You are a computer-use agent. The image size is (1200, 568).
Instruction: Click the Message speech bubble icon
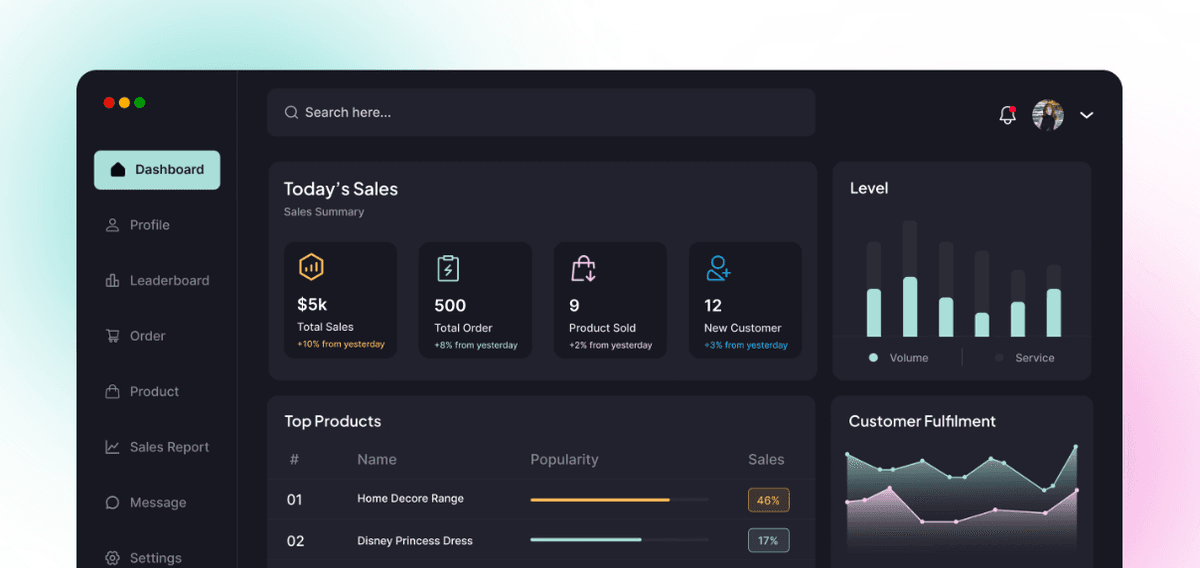113,502
